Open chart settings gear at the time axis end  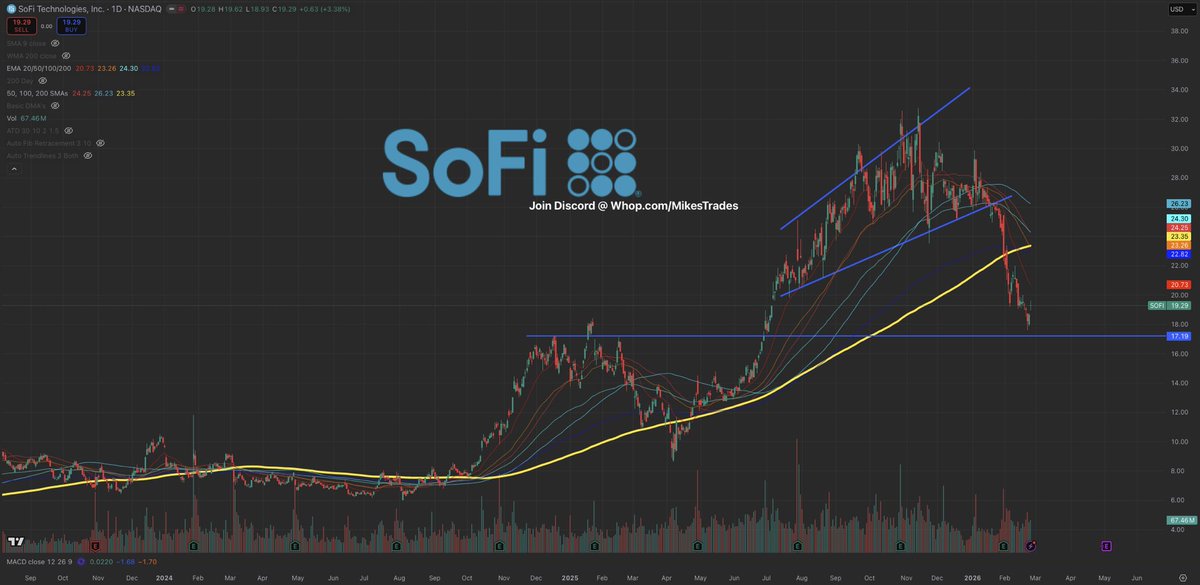coord(1182,578)
